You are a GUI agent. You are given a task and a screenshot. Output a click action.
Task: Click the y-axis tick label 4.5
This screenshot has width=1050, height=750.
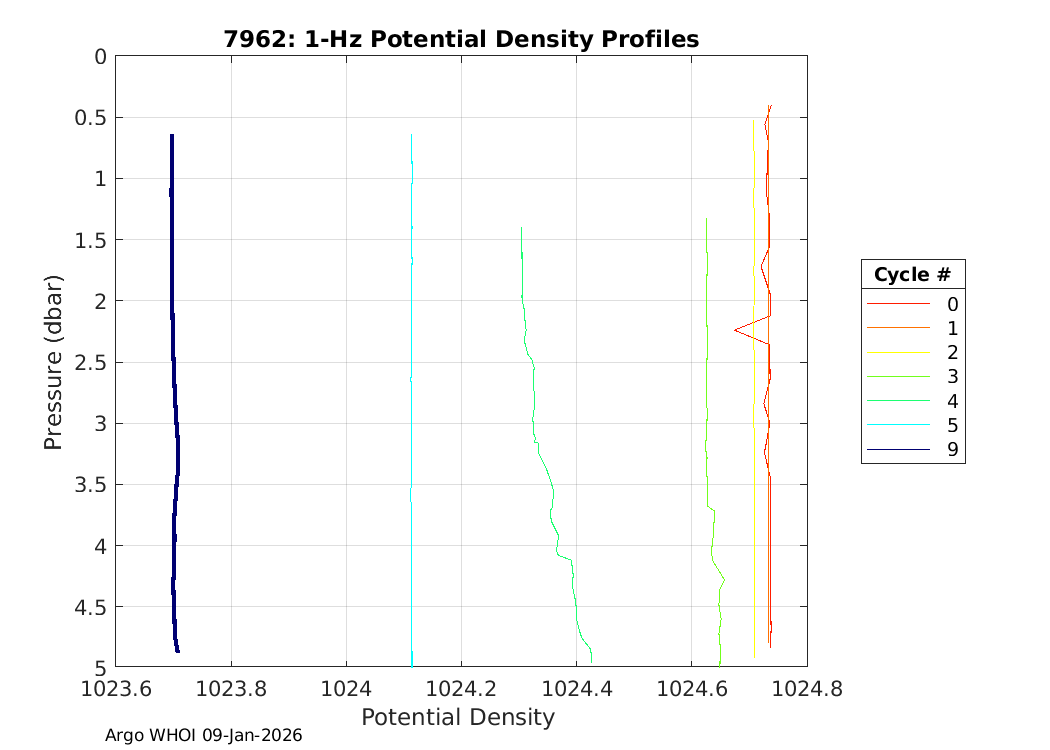click(x=89, y=607)
